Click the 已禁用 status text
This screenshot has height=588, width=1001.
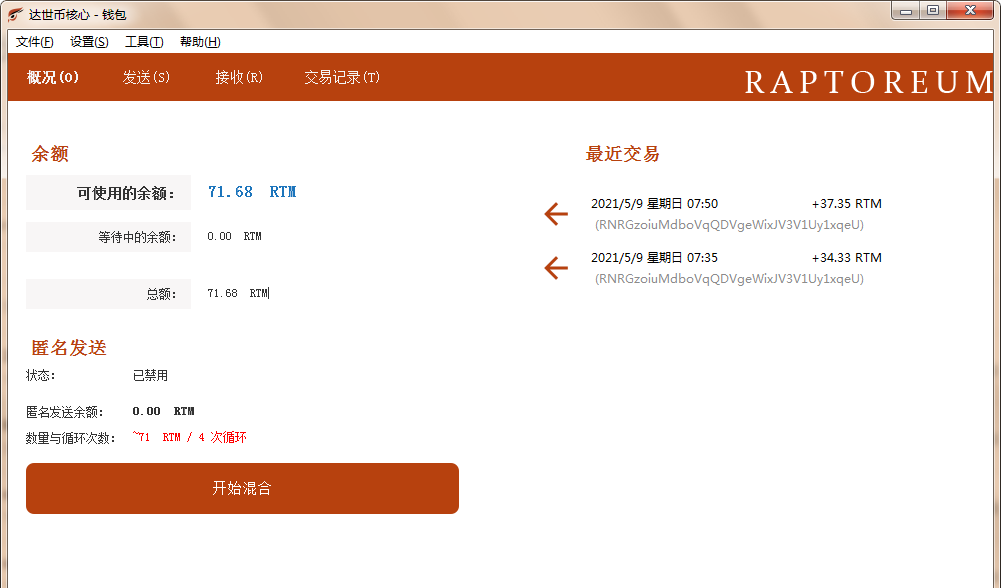151,375
